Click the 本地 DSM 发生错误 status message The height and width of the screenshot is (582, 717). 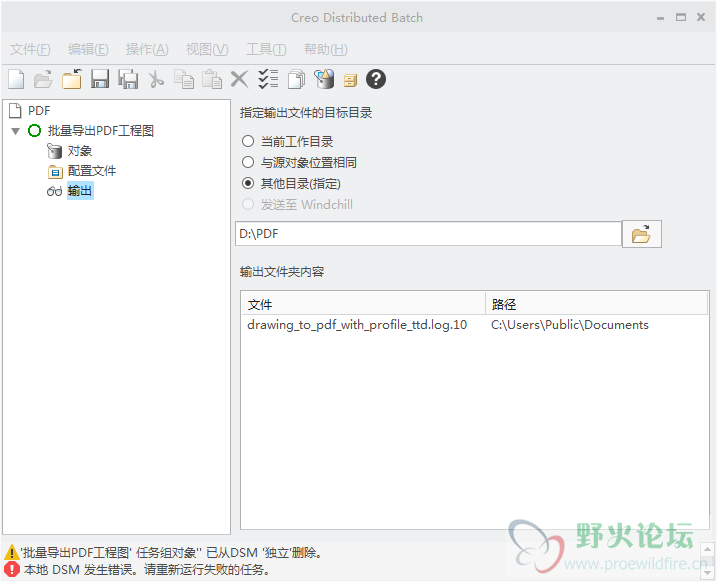pos(146,570)
